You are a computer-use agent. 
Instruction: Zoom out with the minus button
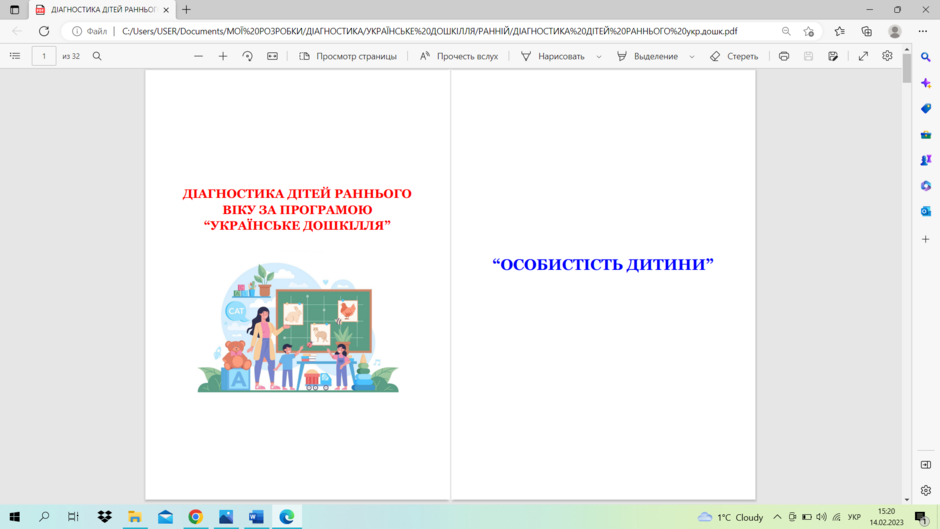tap(198, 56)
